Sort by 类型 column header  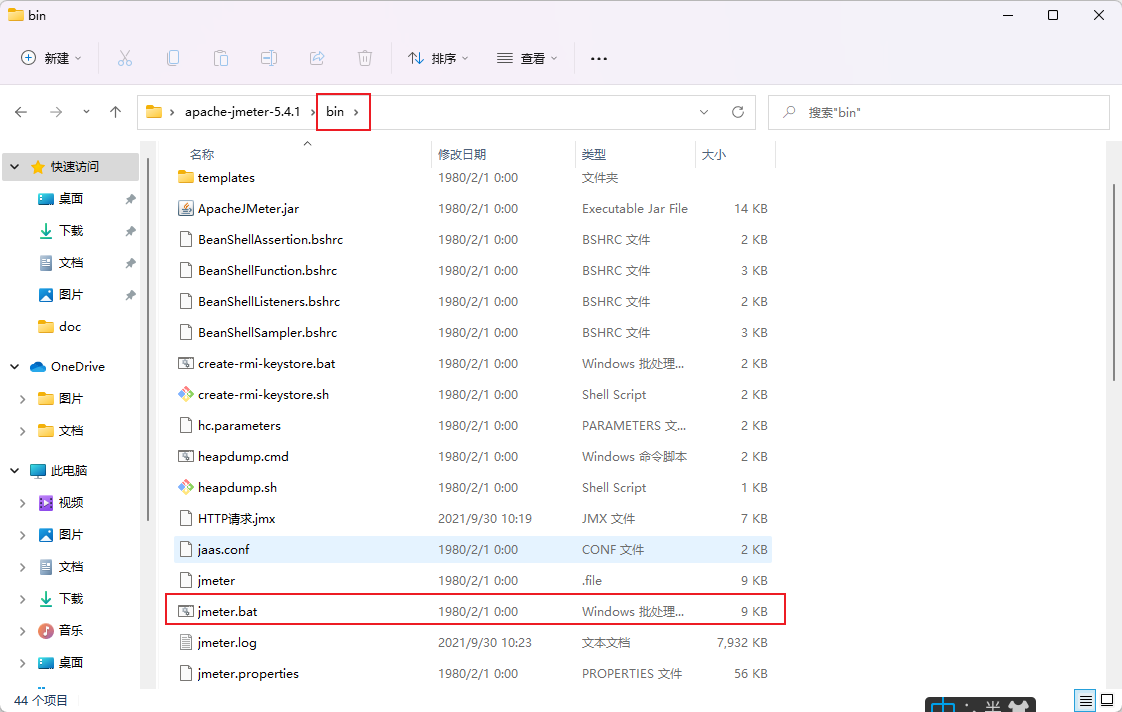coord(594,155)
